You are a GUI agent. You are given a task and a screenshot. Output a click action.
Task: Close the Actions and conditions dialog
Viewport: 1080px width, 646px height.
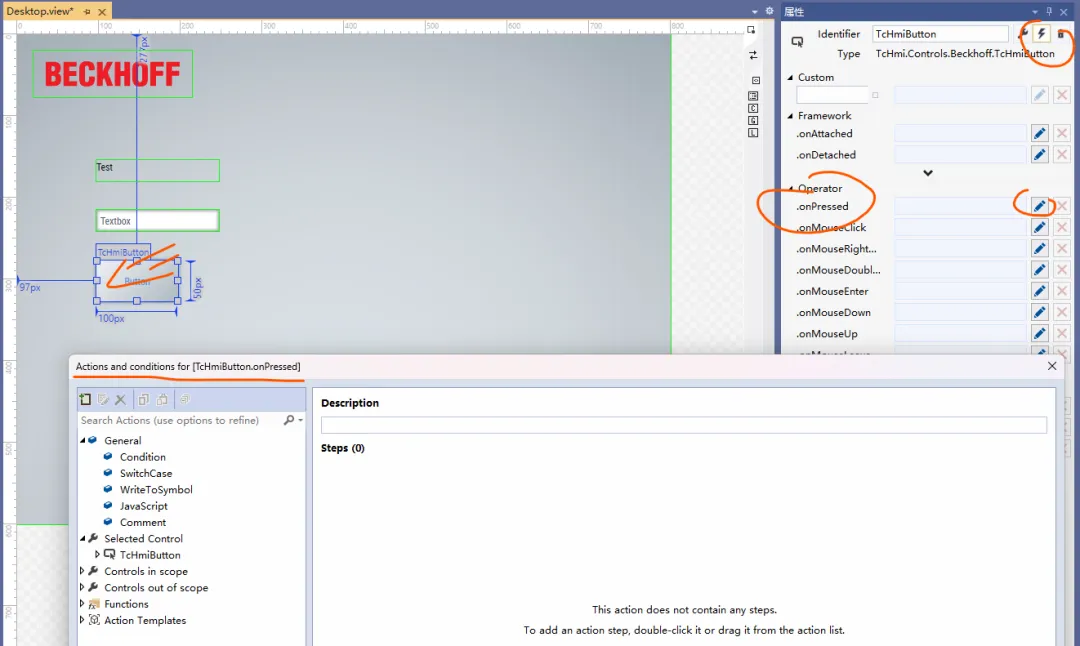coord(1052,366)
